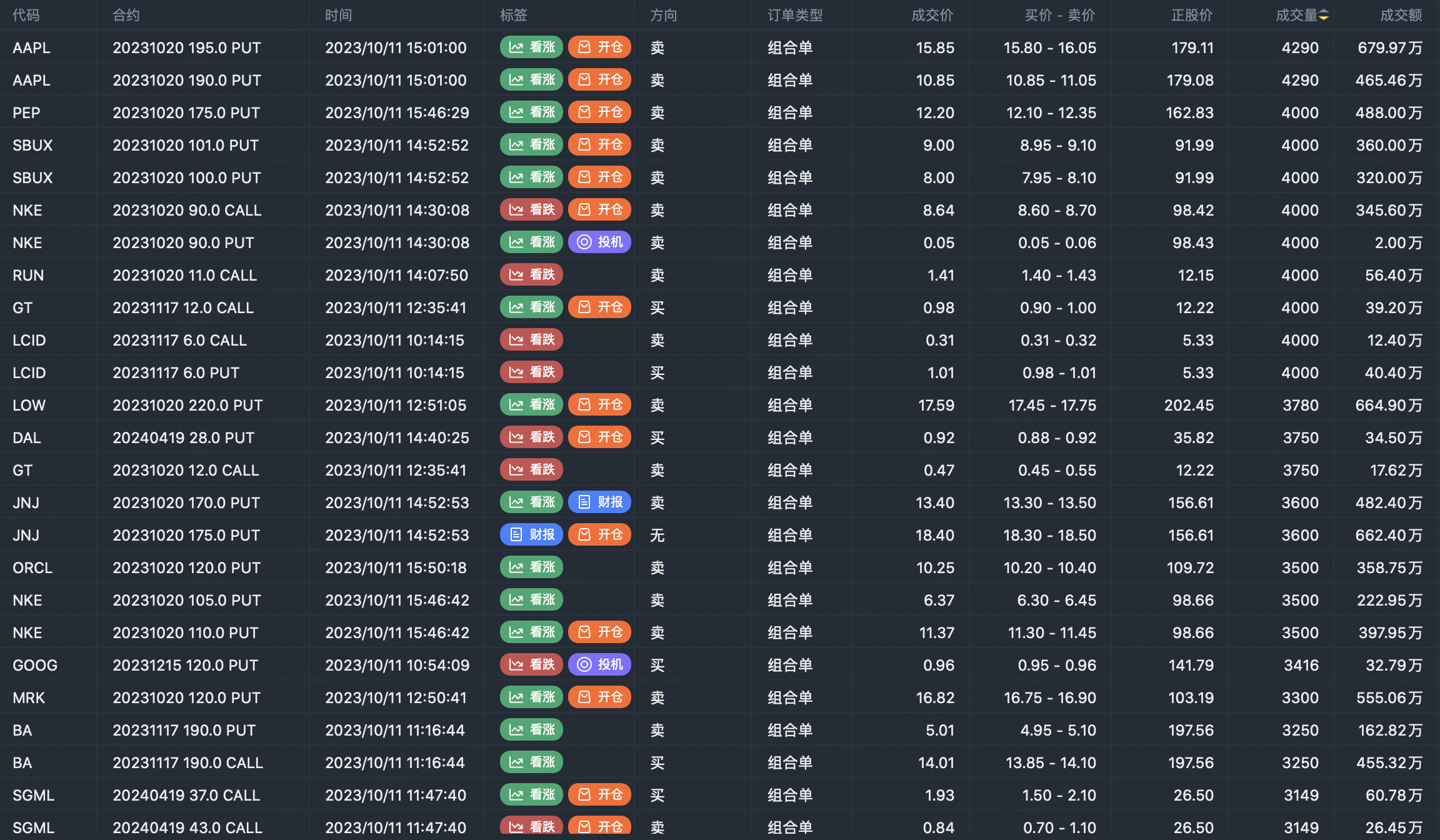
Task: Click 组合单 in the ORCL row
Action: pos(790,567)
